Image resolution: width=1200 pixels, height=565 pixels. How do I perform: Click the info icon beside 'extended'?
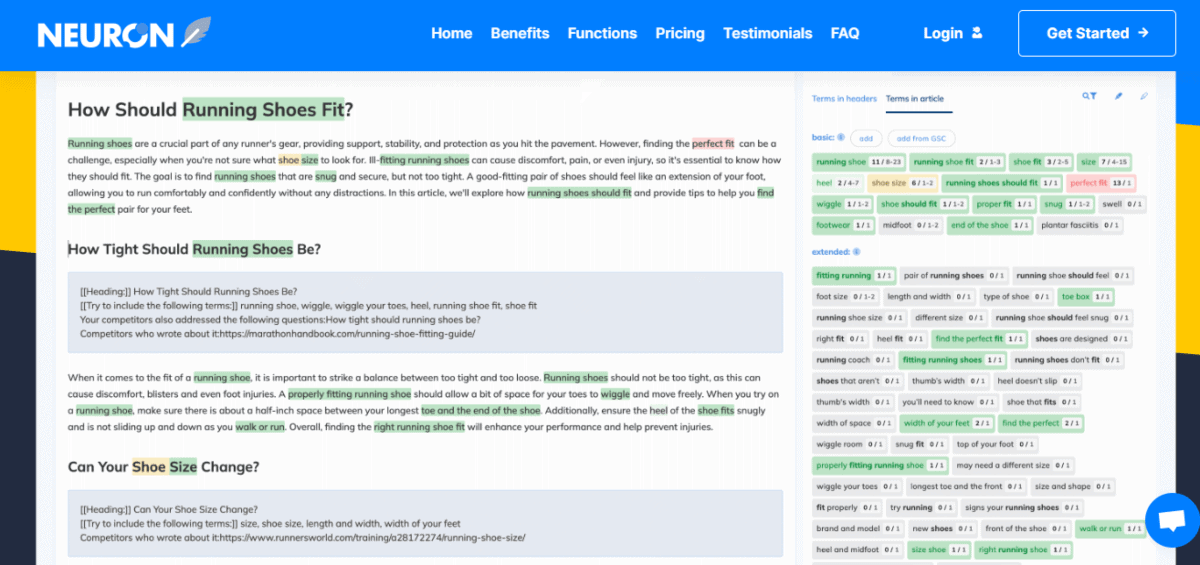coord(856,252)
